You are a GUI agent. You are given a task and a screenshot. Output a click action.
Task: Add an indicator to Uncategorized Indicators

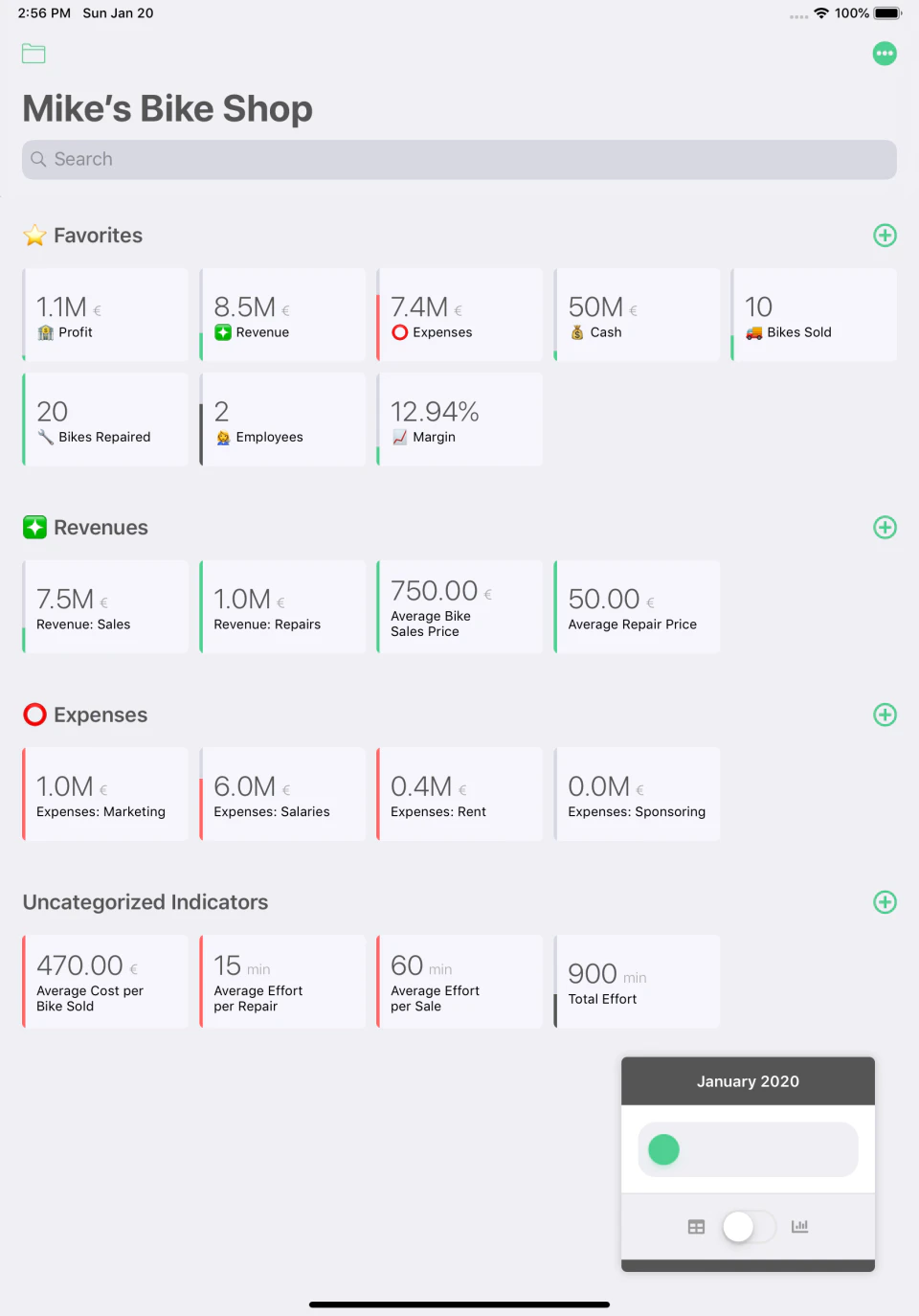885,901
